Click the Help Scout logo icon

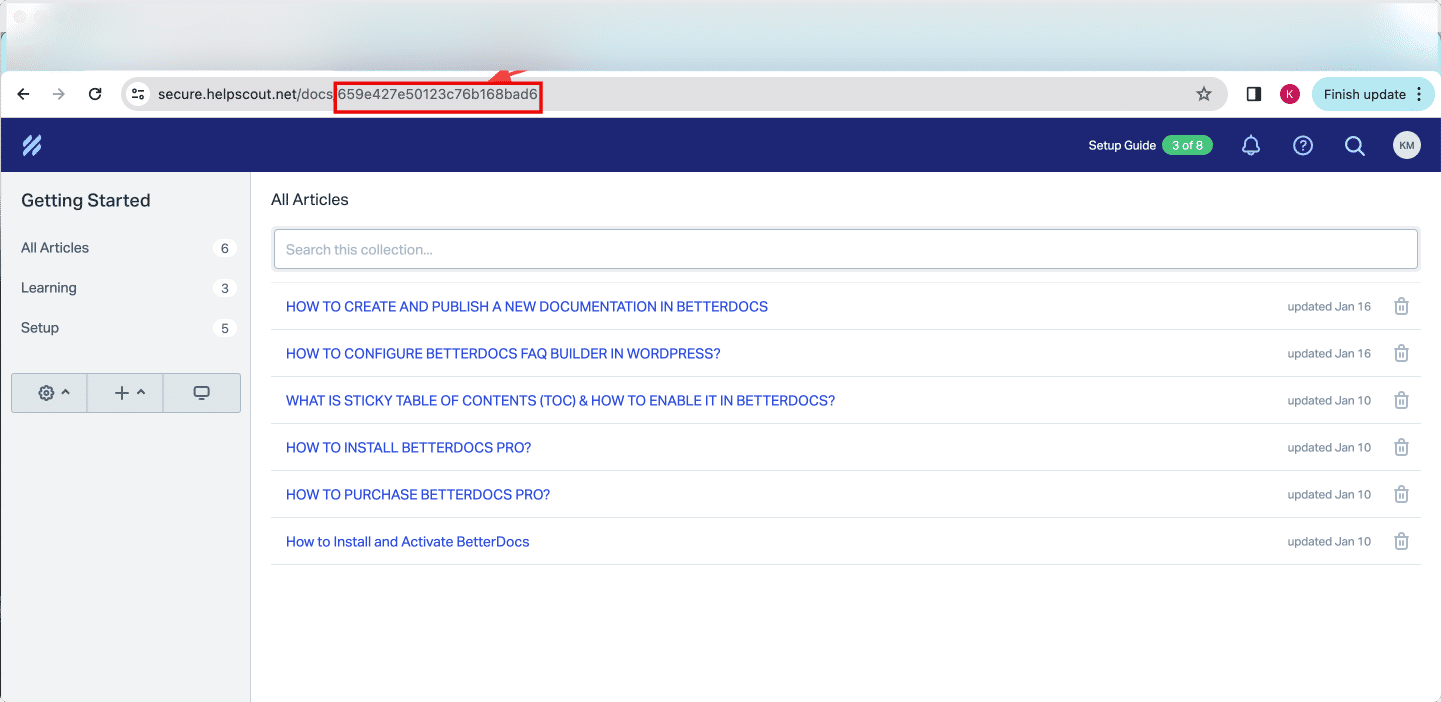[32, 146]
